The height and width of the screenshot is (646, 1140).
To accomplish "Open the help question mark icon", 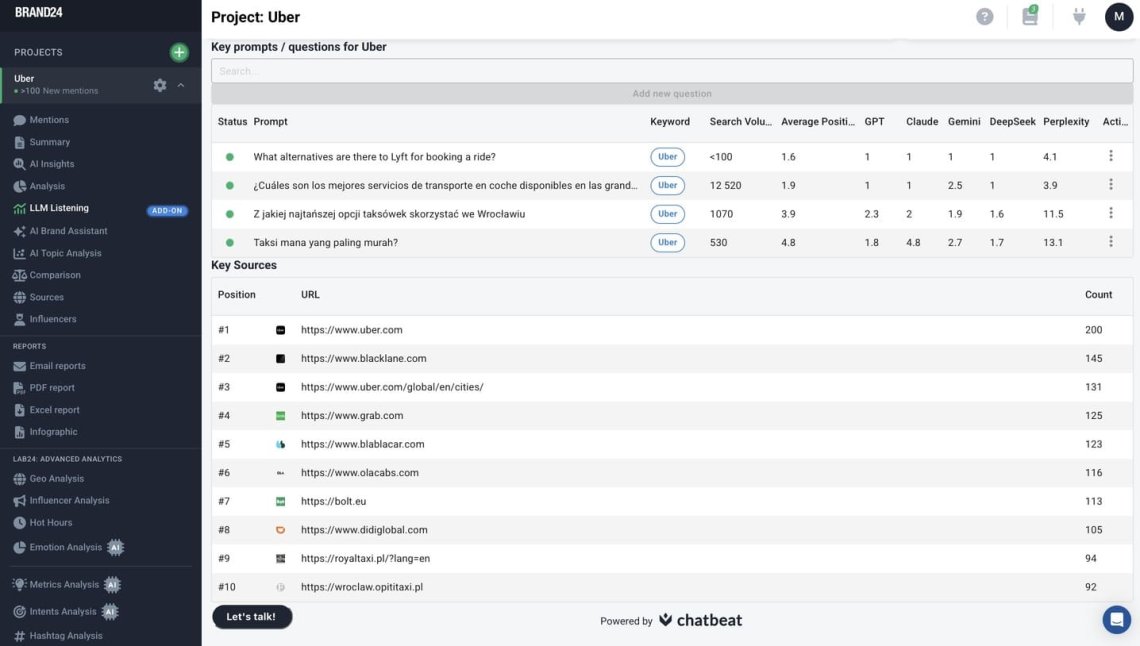I will click(x=984, y=17).
